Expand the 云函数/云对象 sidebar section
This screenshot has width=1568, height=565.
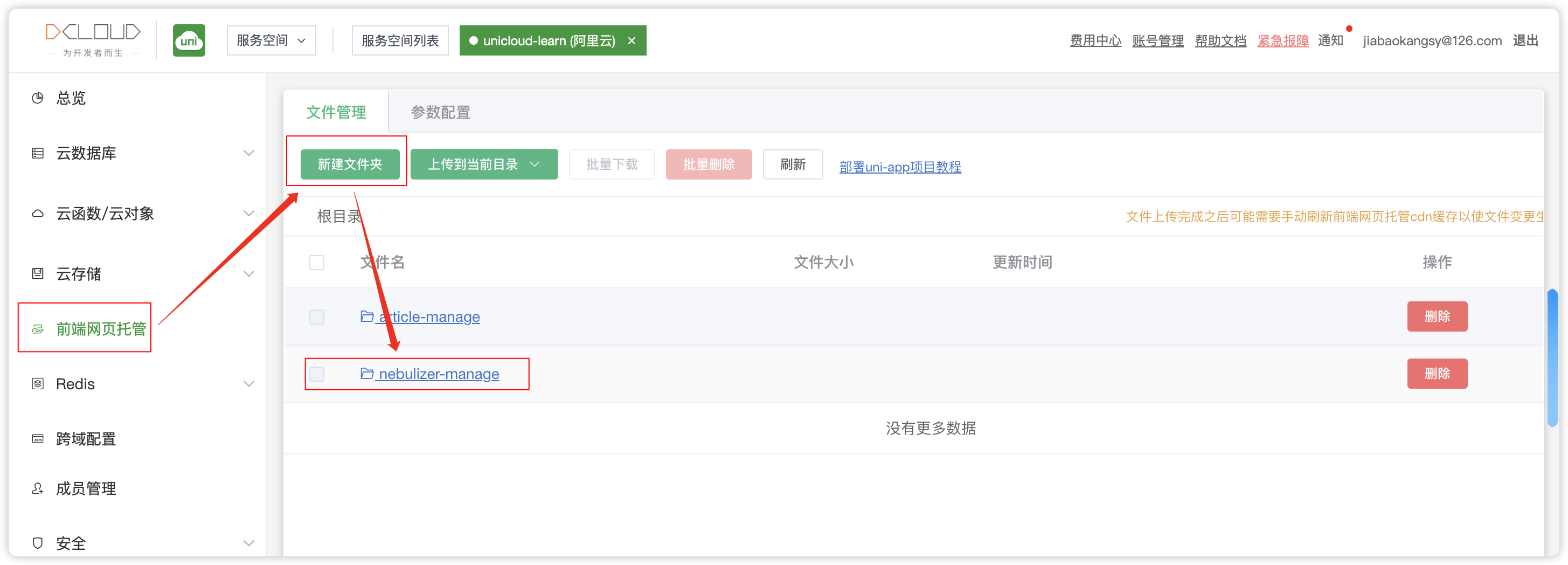tap(248, 213)
